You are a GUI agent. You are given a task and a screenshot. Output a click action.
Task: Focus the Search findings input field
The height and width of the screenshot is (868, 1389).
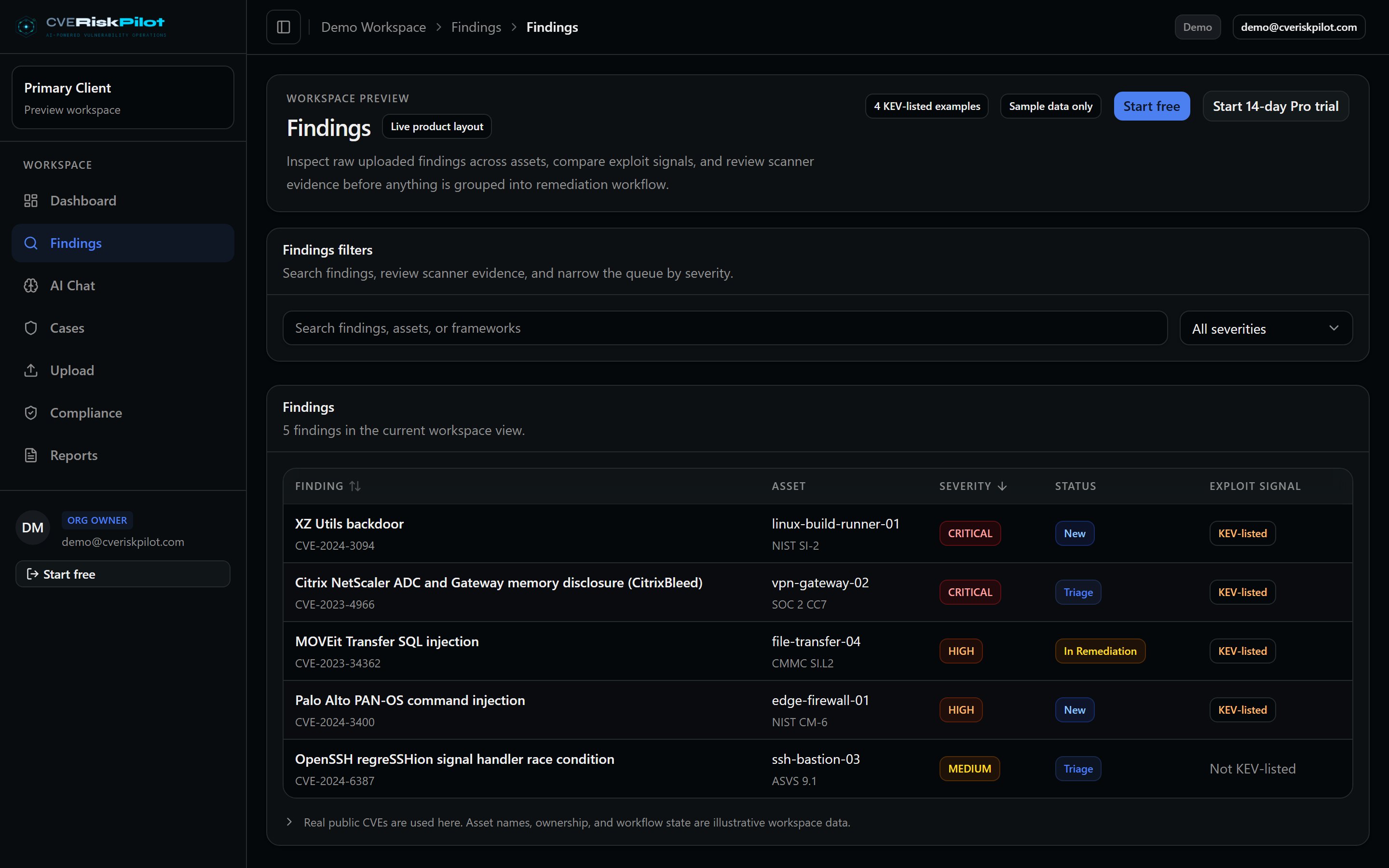725,328
